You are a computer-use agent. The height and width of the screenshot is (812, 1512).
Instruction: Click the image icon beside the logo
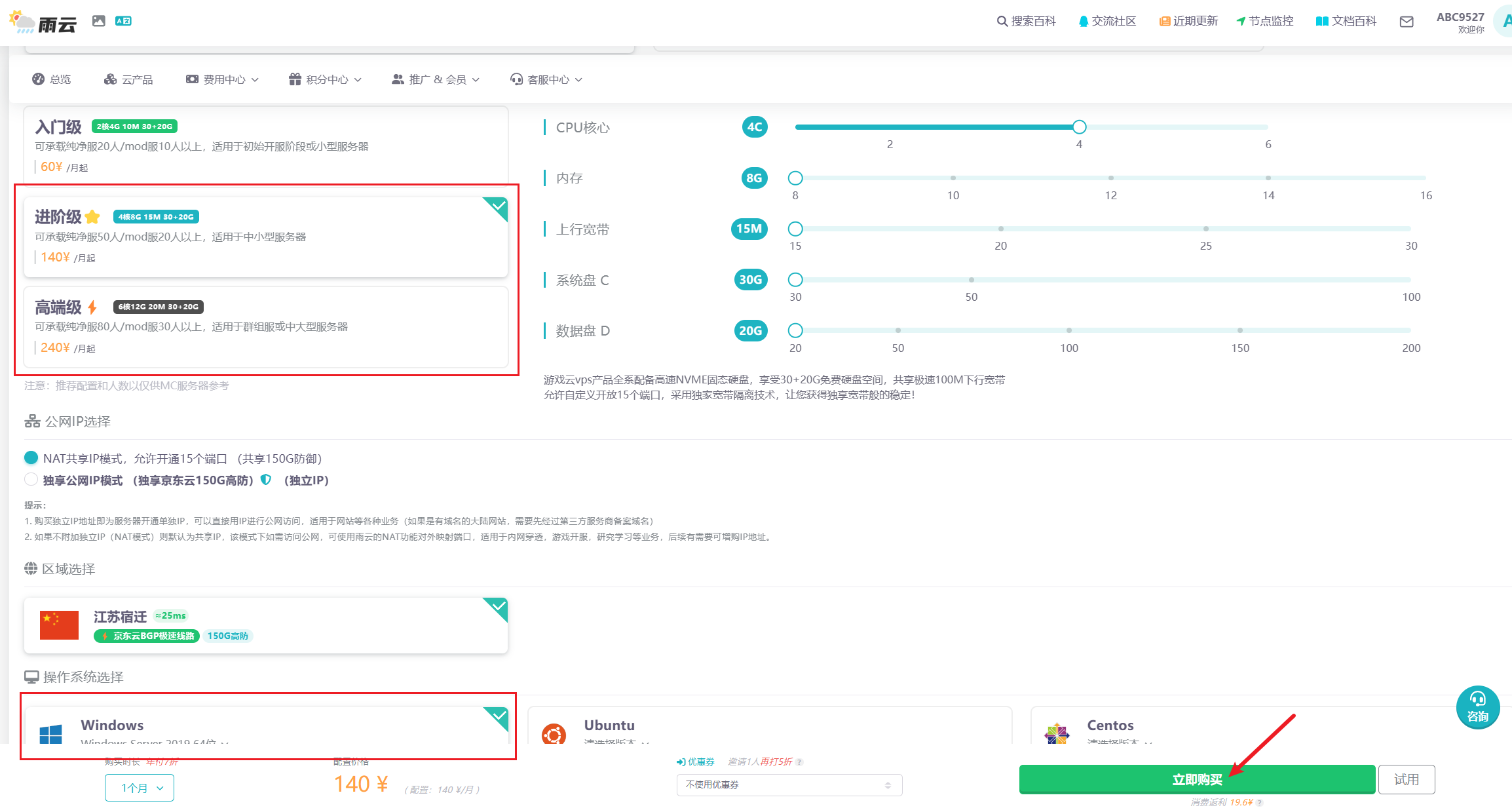tap(99, 21)
